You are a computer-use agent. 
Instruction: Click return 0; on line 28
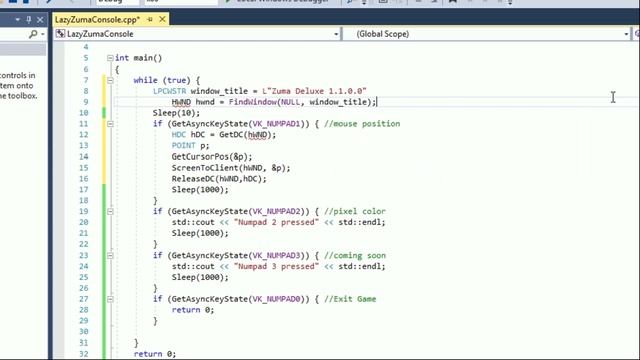tap(193, 310)
